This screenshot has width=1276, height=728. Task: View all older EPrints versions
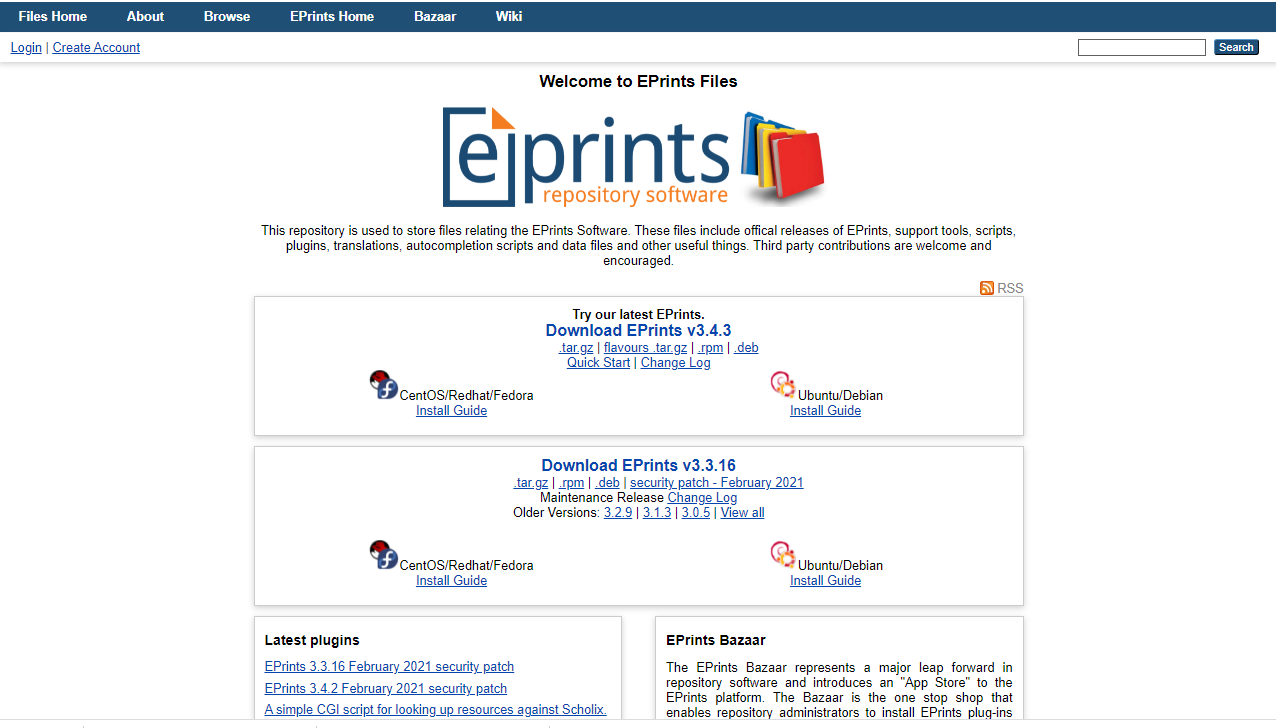coord(742,512)
